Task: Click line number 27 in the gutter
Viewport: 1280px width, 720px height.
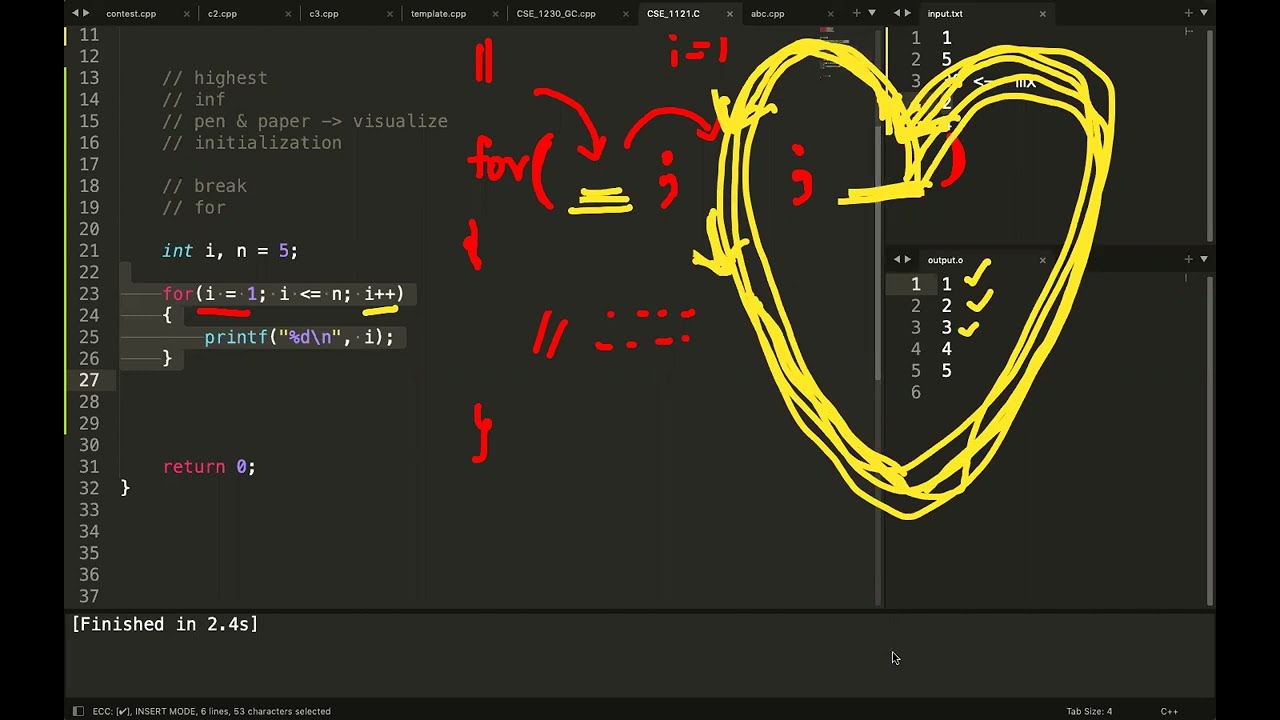Action: pyautogui.click(x=89, y=380)
